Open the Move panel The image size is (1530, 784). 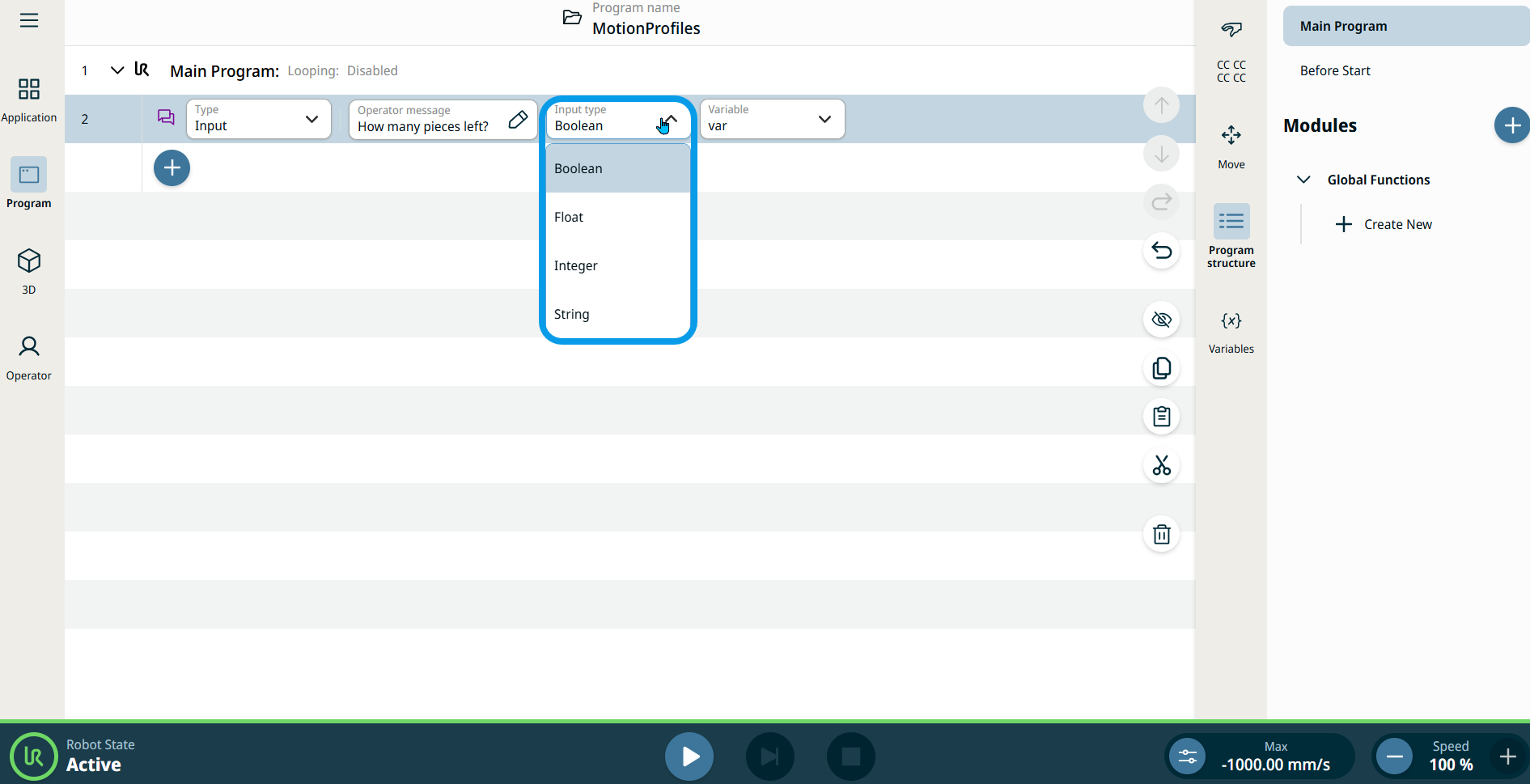[x=1231, y=146]
